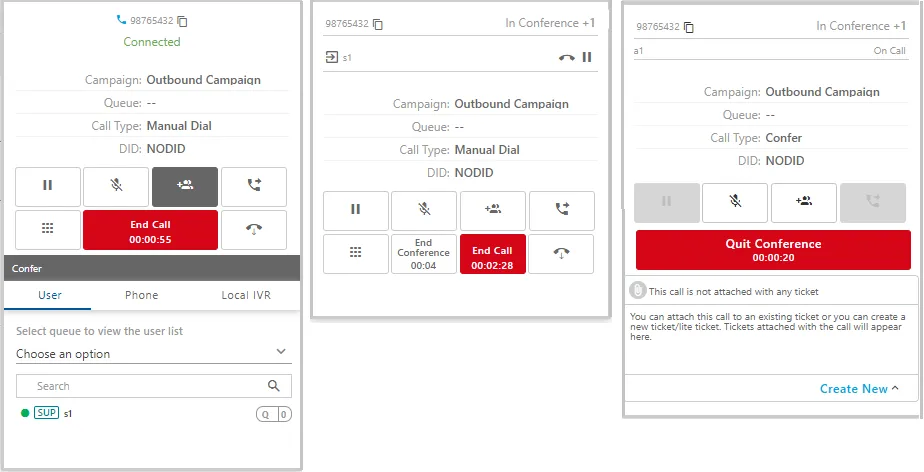Click transfer call button in left panel

254,187
